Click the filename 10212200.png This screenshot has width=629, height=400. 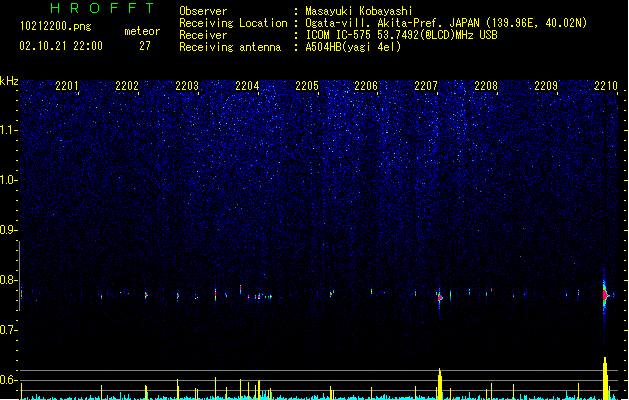click(x=56, y=27)
